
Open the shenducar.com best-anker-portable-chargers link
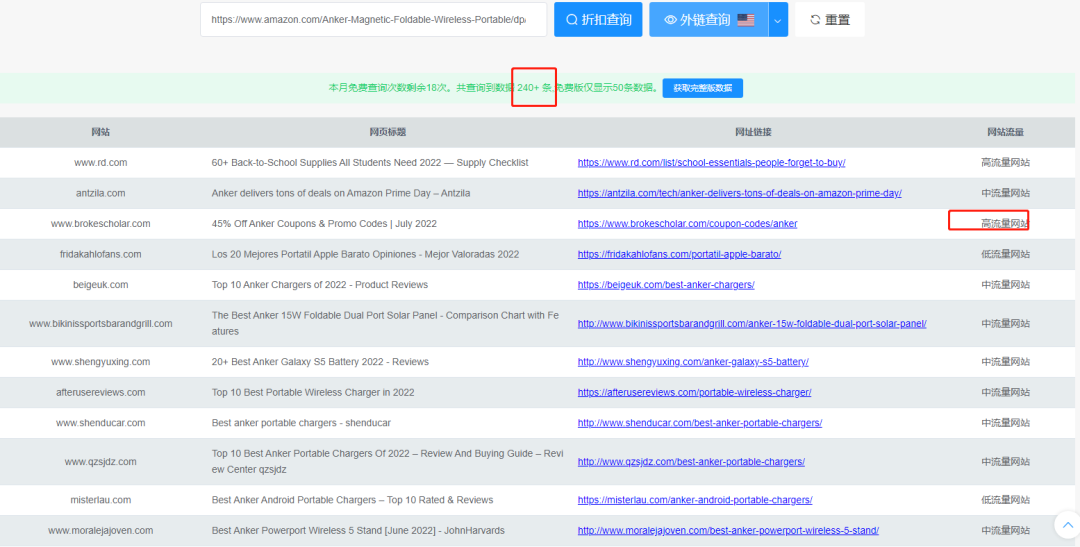click(699, 423)
